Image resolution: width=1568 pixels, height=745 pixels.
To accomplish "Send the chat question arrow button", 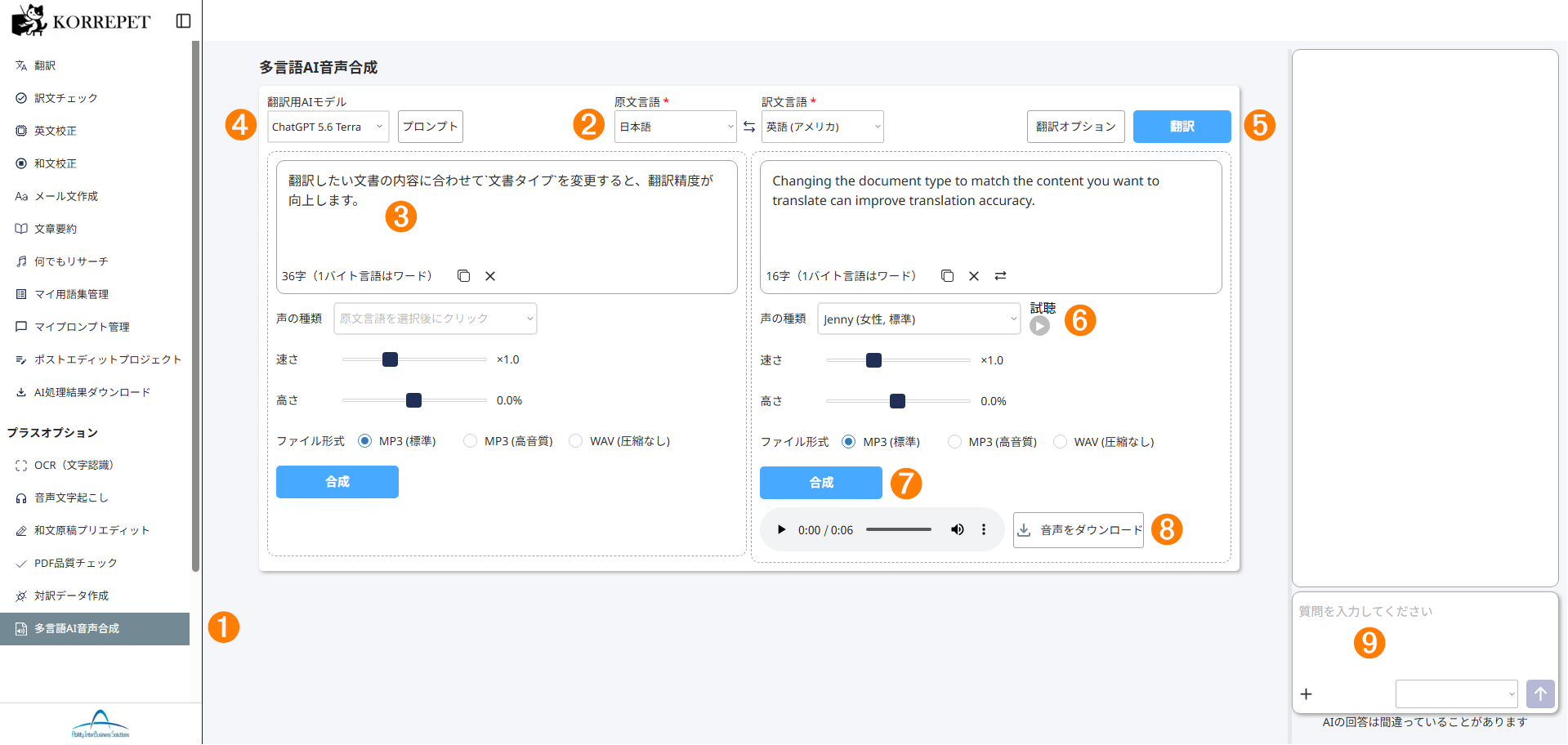I will click(1540, 694).
